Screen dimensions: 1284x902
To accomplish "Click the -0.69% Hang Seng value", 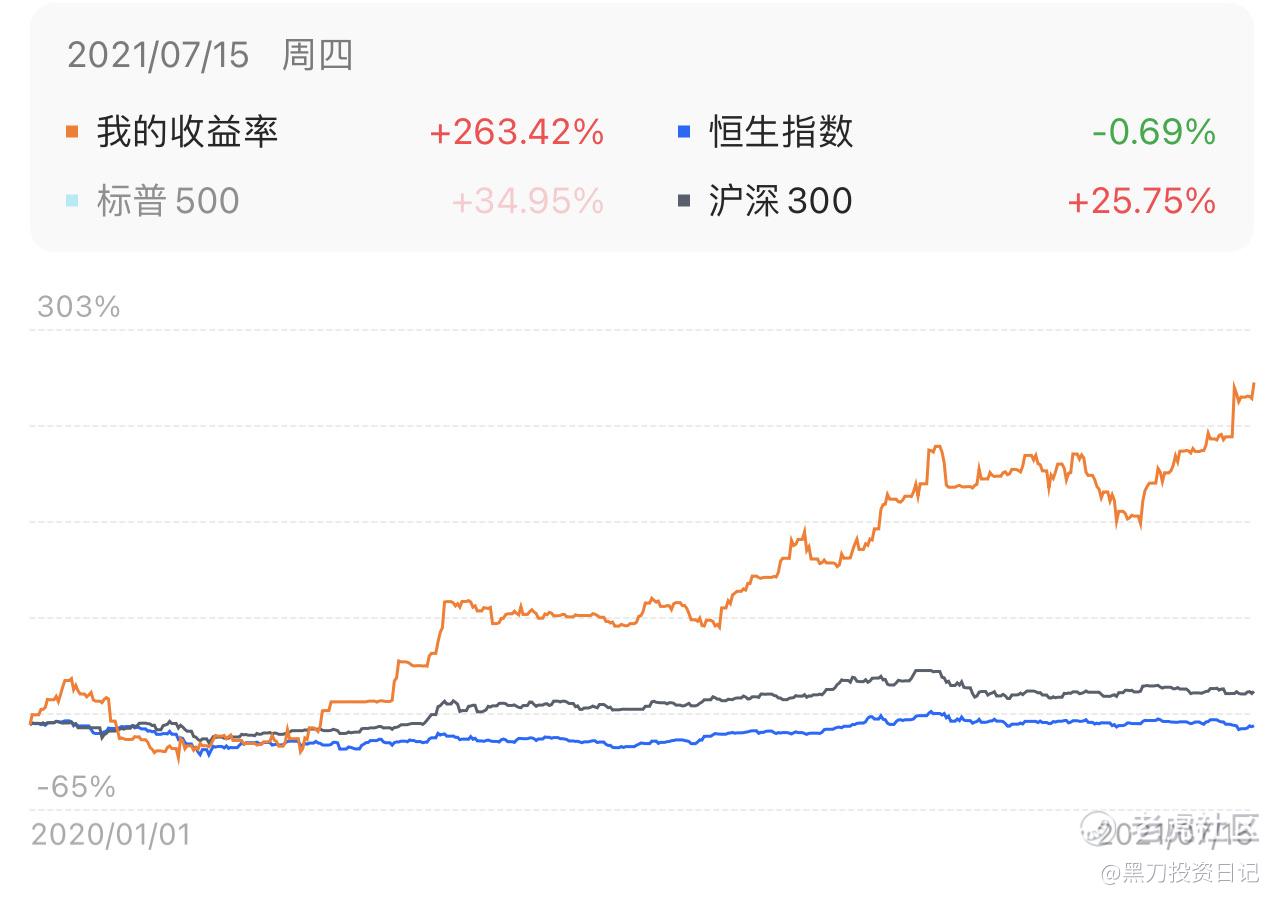I will 1154,132.
